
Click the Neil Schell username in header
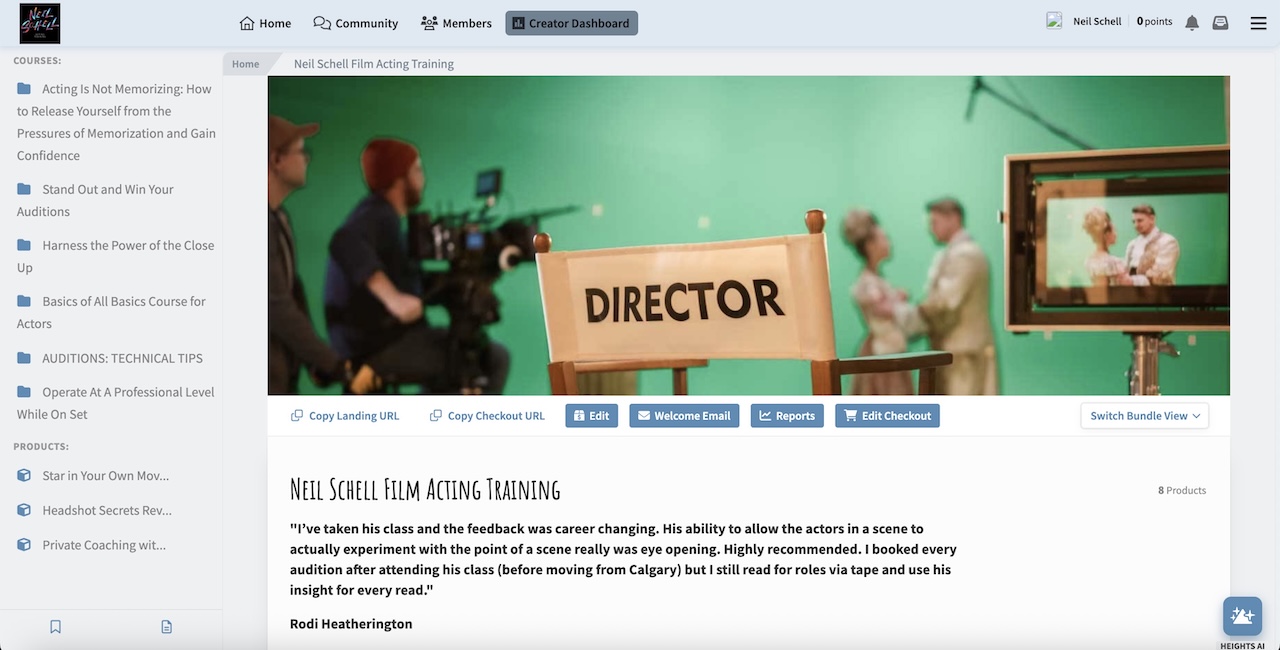(1097, 22)
